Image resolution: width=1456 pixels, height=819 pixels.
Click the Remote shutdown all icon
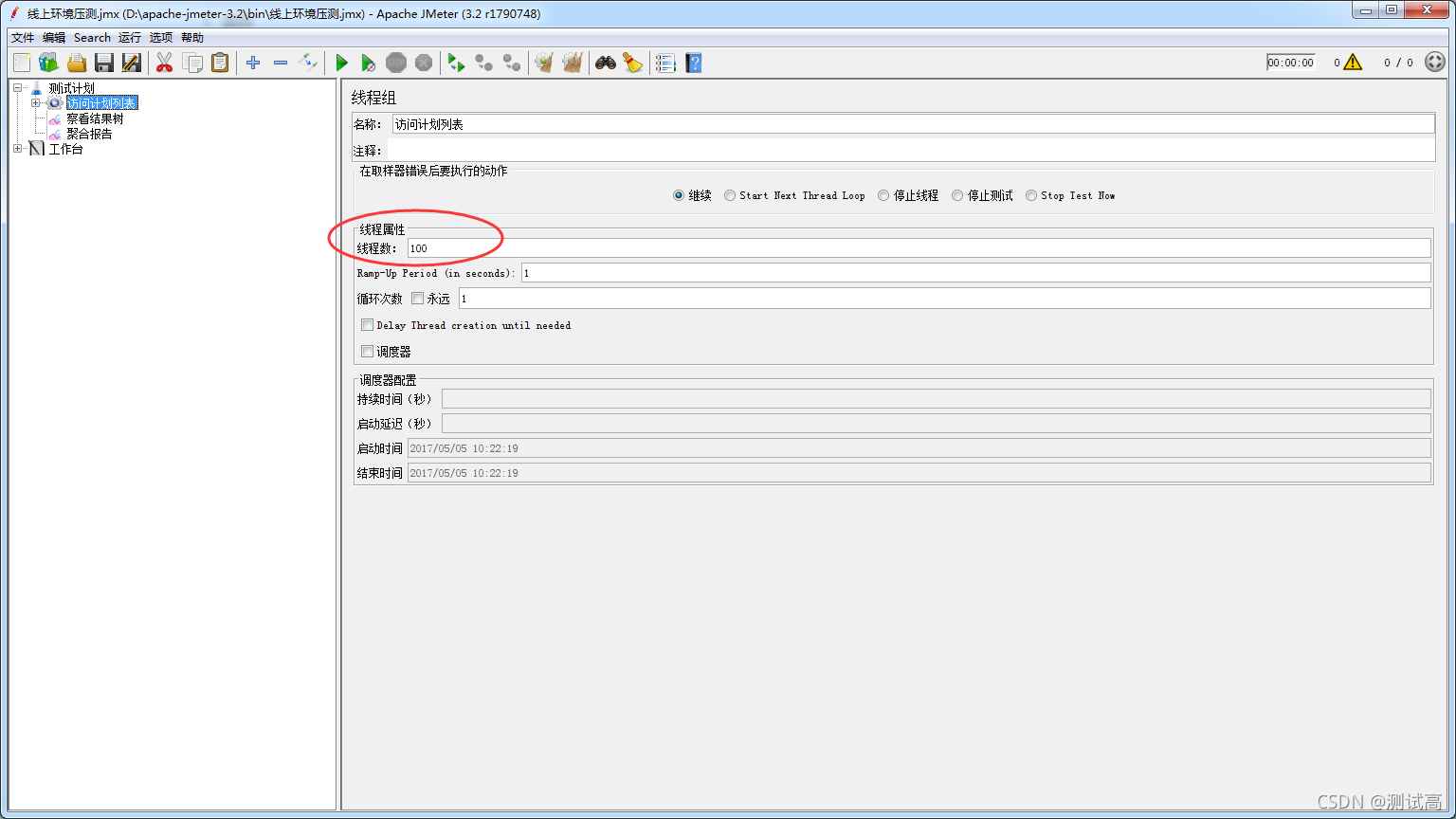(512, 63)
